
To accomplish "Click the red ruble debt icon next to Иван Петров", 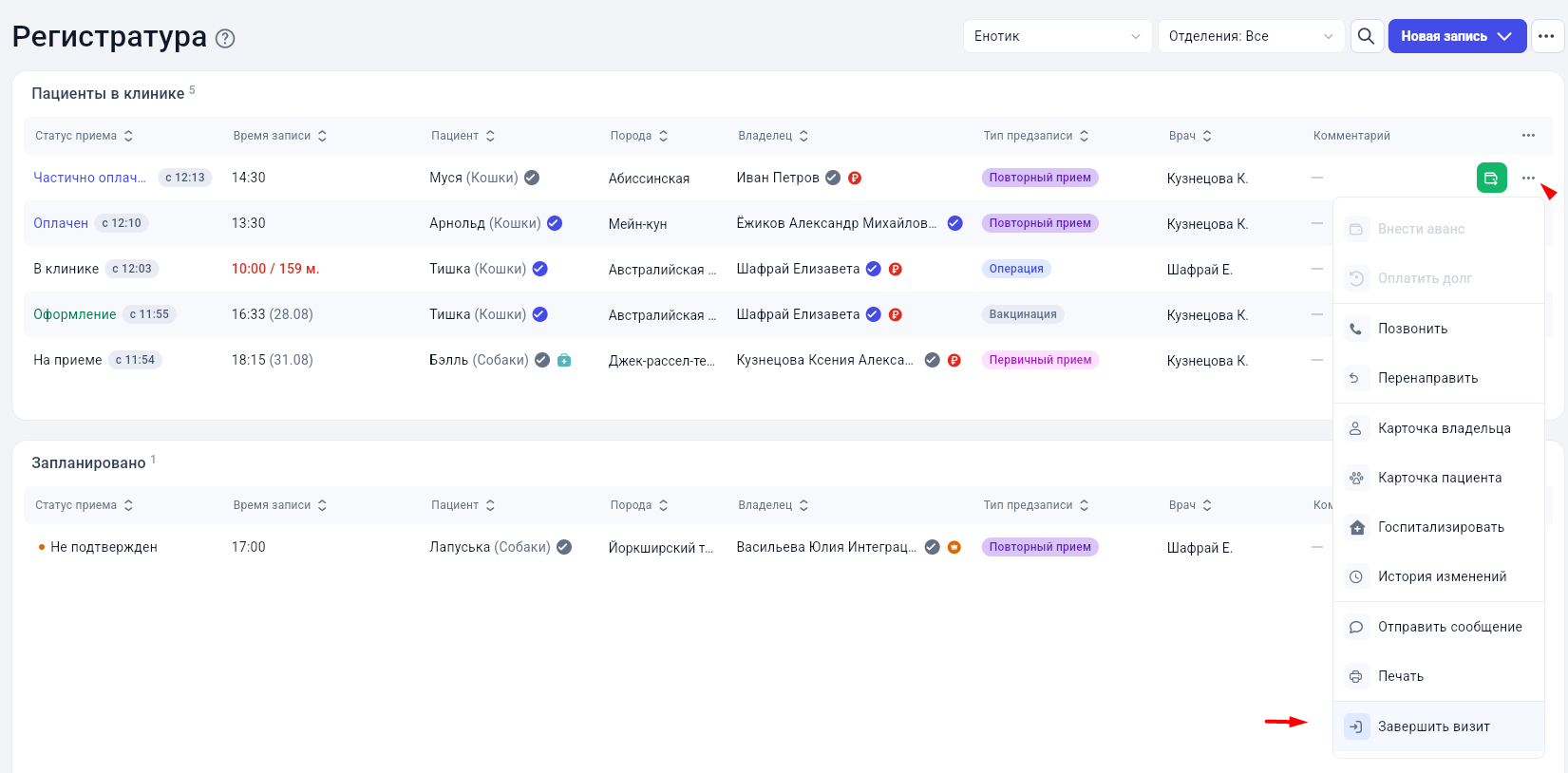I will [855, 178].
